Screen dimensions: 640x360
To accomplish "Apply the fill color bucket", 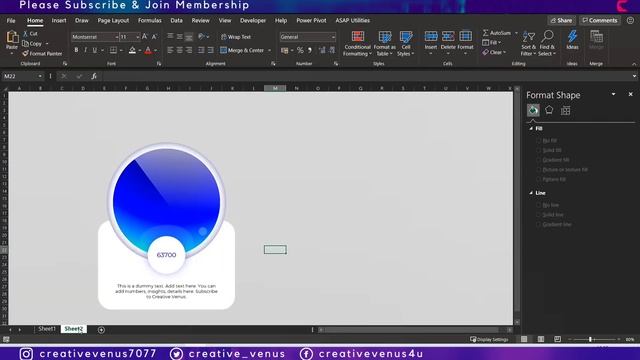I will coord(132,50).
